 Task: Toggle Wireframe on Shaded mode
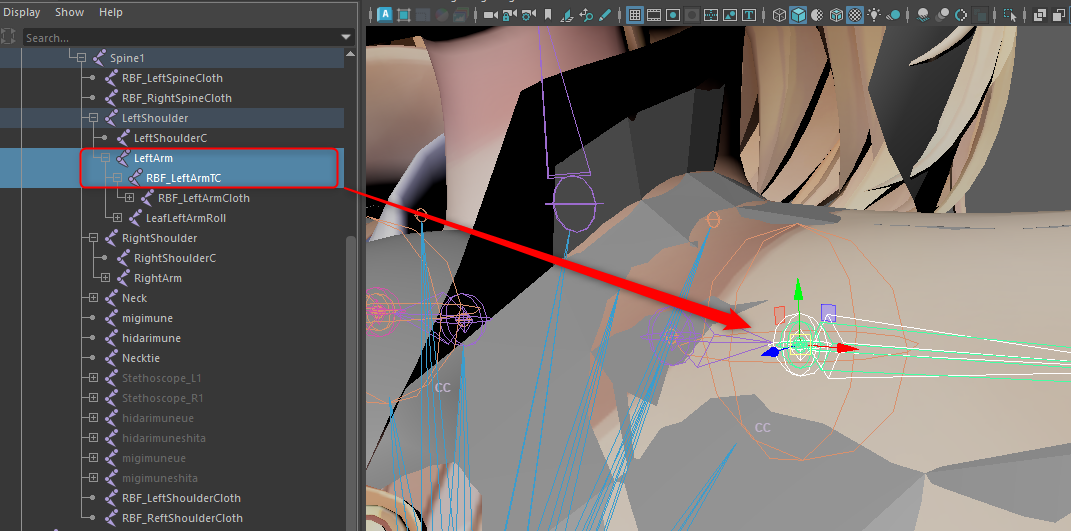point(837,14)
